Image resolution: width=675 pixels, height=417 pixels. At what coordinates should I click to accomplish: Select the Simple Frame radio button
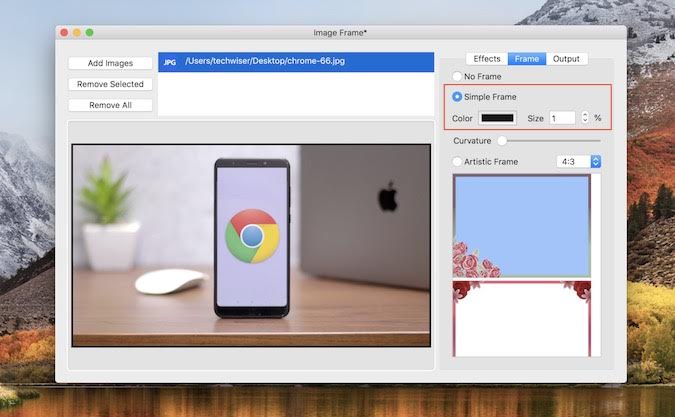click(457, 97)
